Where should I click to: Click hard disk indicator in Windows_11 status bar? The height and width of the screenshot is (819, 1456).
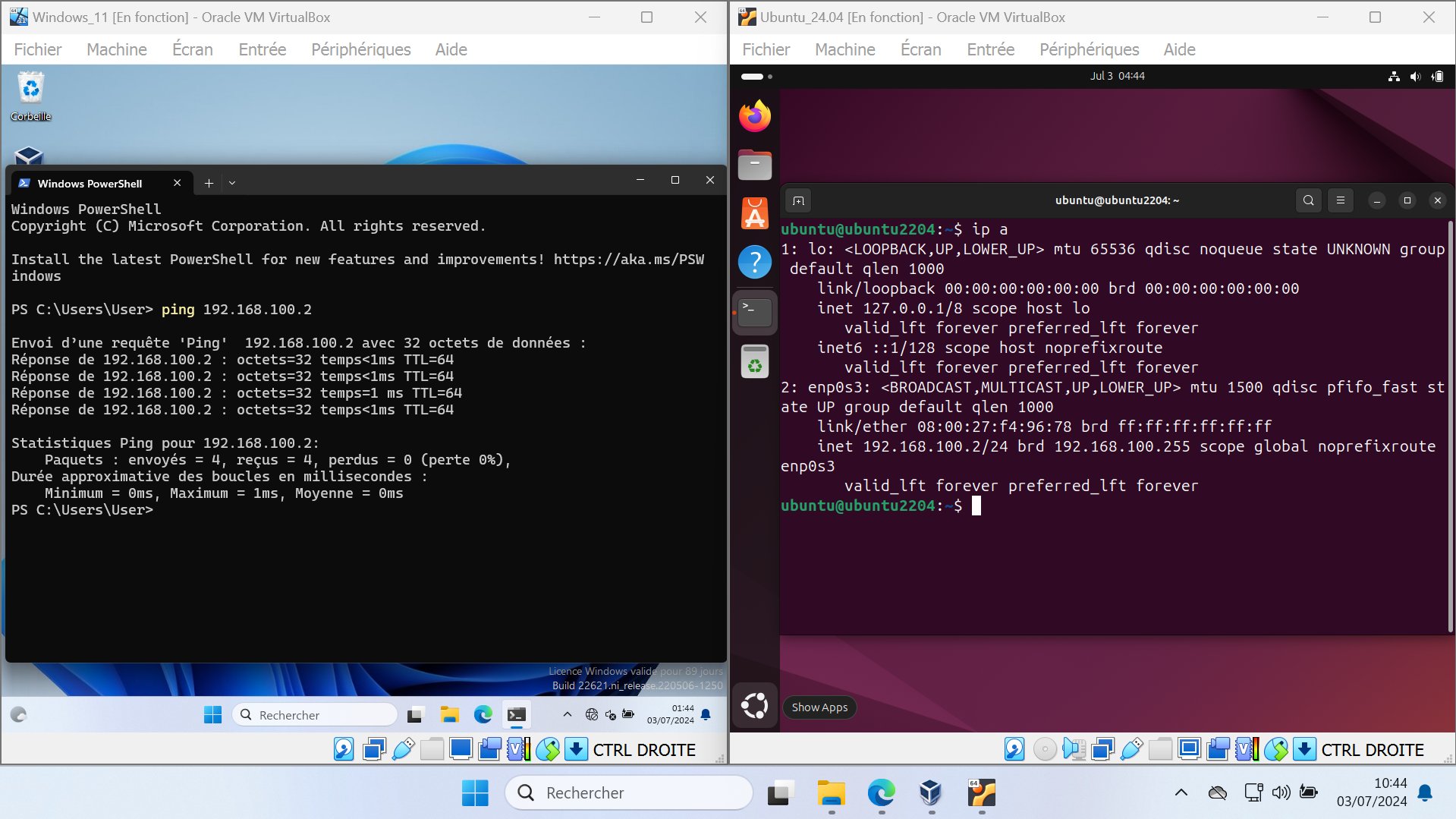[344, 749]
